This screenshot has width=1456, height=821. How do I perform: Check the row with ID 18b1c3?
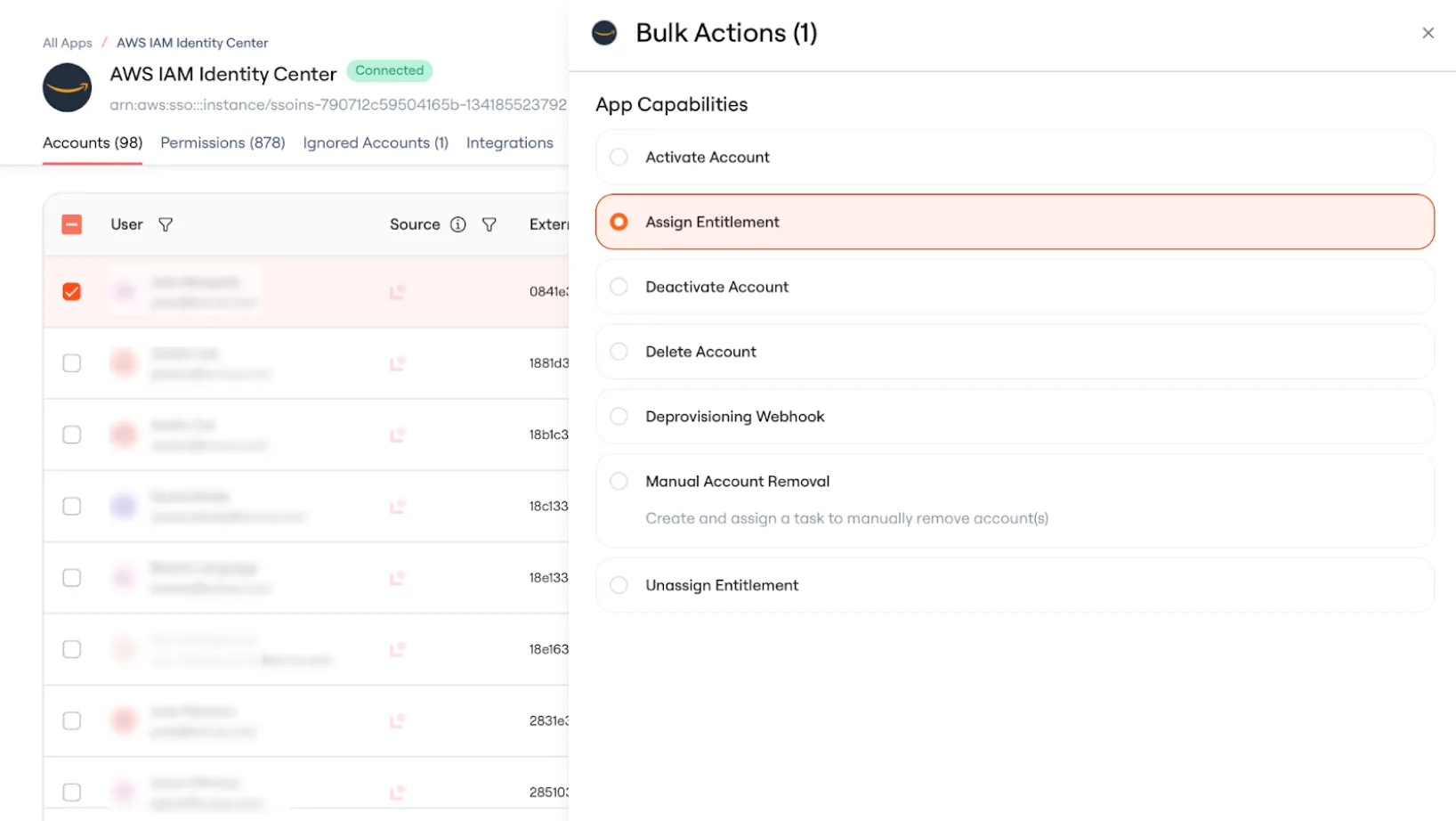pos(72,435)
